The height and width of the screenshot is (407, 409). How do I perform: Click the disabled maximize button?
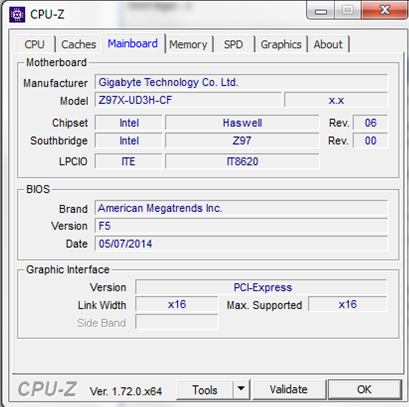tap(348, 11)
